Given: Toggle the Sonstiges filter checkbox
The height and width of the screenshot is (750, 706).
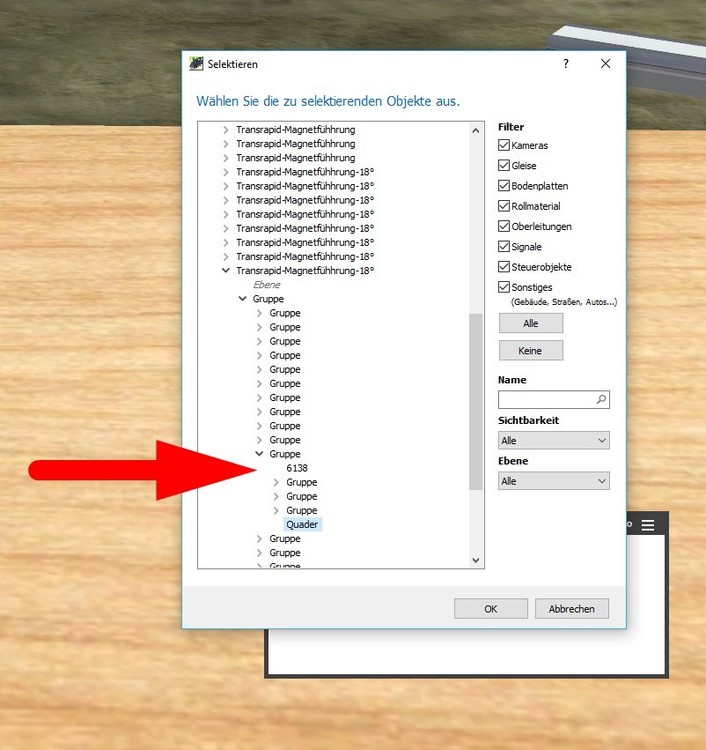Looking at the screenshot, I should point(504,287).
